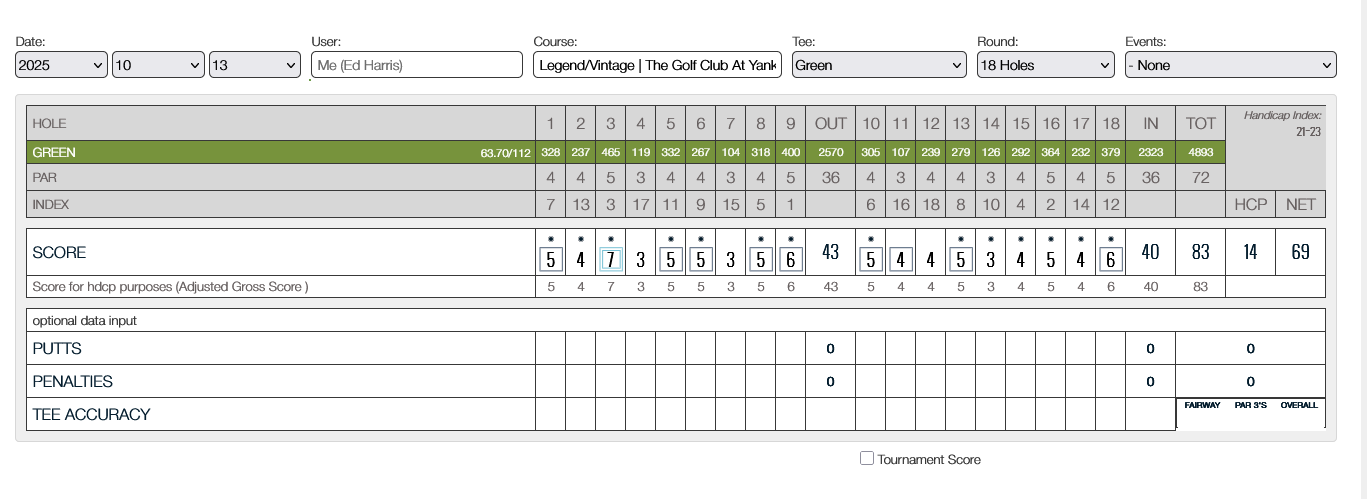This screenshot has height=499, width=1367.
Task: Open the day dropdown showing 13
Action: (254, 65)
